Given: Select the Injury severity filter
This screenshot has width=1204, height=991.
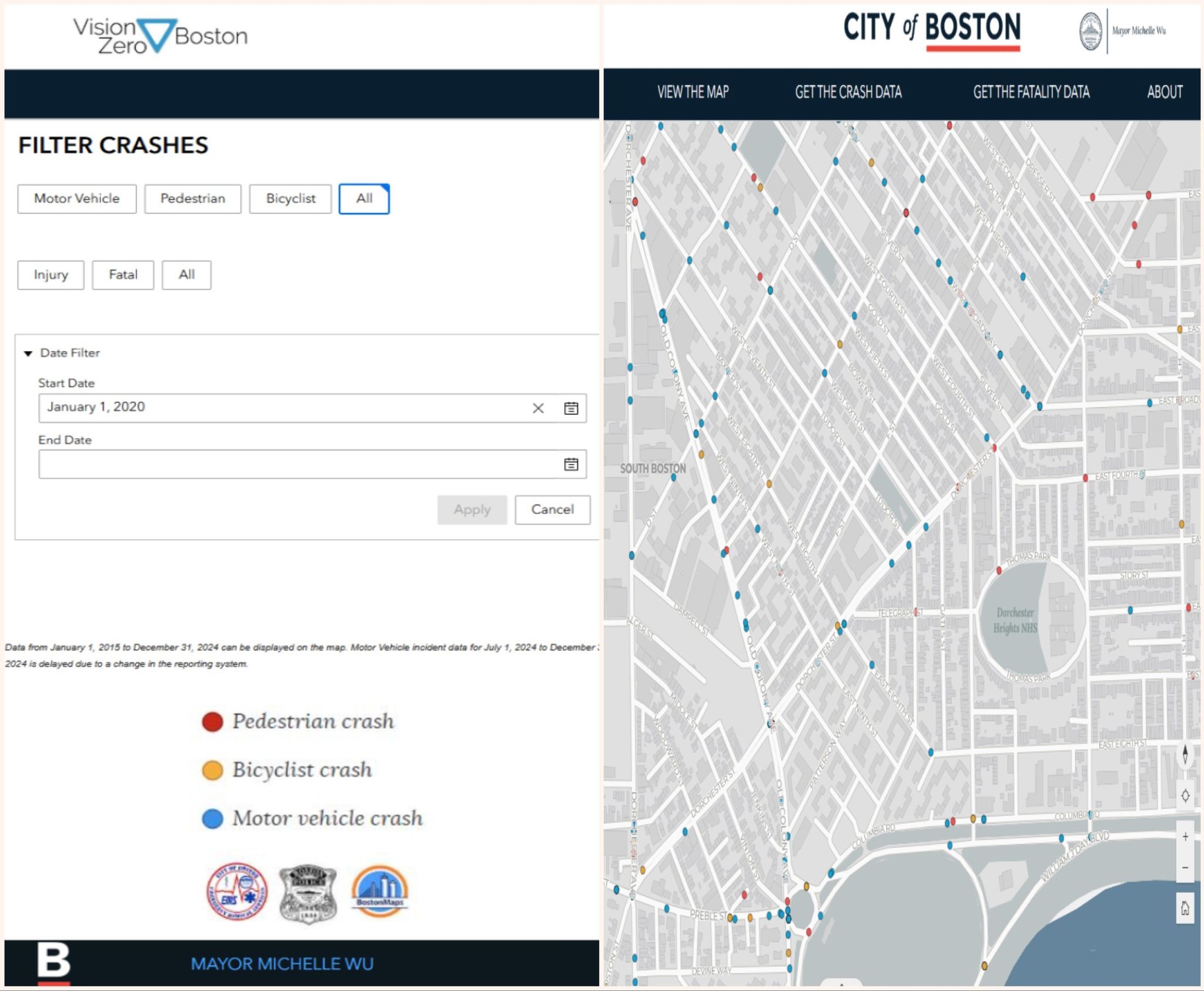Looking at the screenshot, I should pyautogui.click(x=51, y=275).
